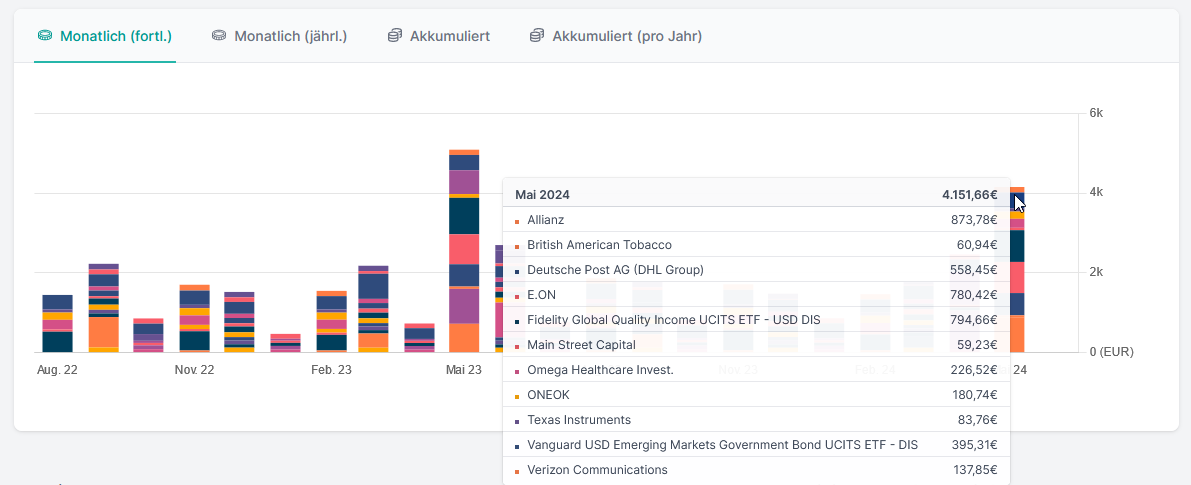This screenshot has width=1191, height=485.
Task: Click the bar above Nov. 22
Action: [194, 318]
